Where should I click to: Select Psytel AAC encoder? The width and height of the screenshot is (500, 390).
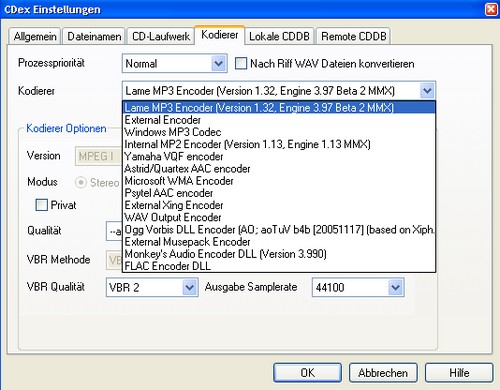[279, 193]
